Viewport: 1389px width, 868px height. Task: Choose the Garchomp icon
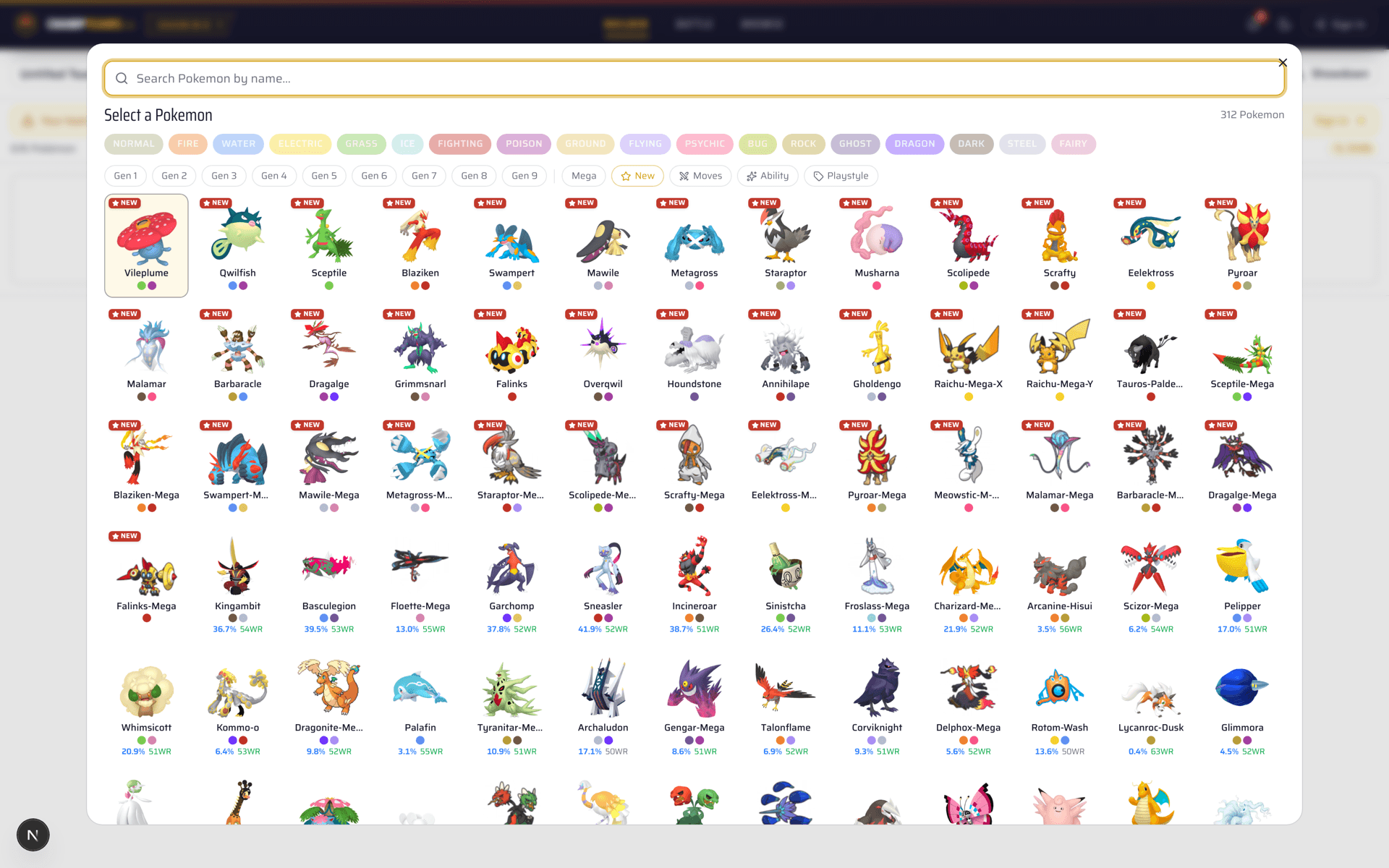click(x=511, y=568)
